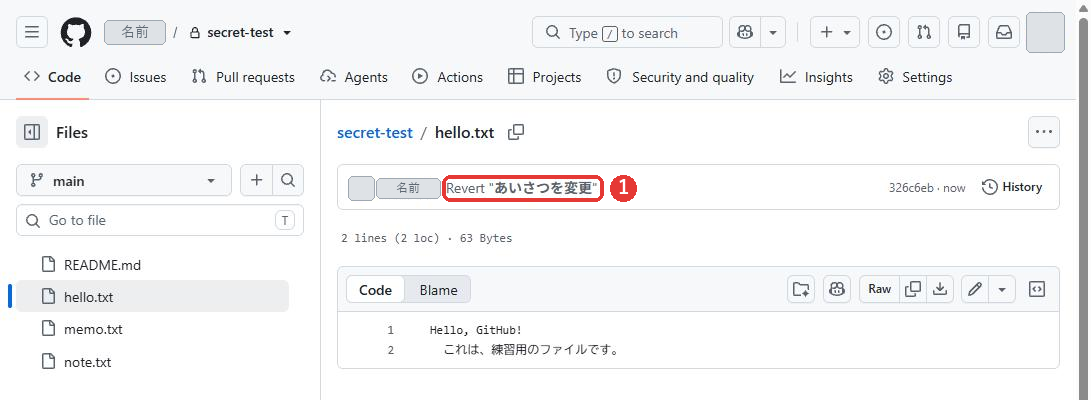Expand the Copilot dropdown arrow in header

coord(773,33)
